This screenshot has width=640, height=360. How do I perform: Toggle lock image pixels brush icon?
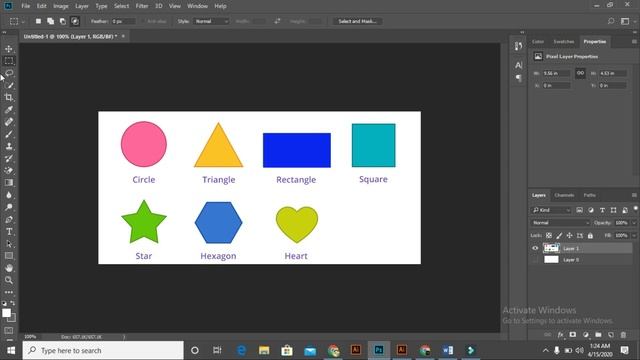(559, 236)
